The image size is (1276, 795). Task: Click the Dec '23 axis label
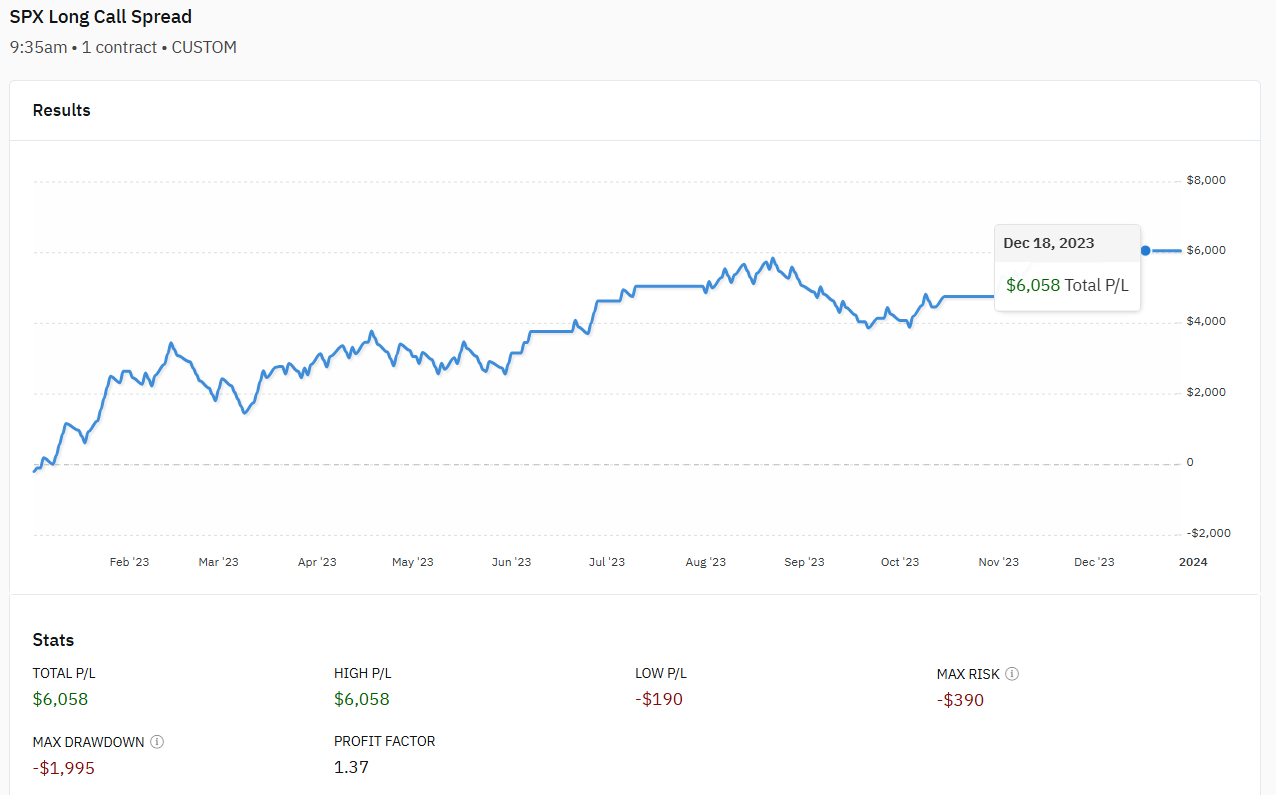(x=1094, y=562)
